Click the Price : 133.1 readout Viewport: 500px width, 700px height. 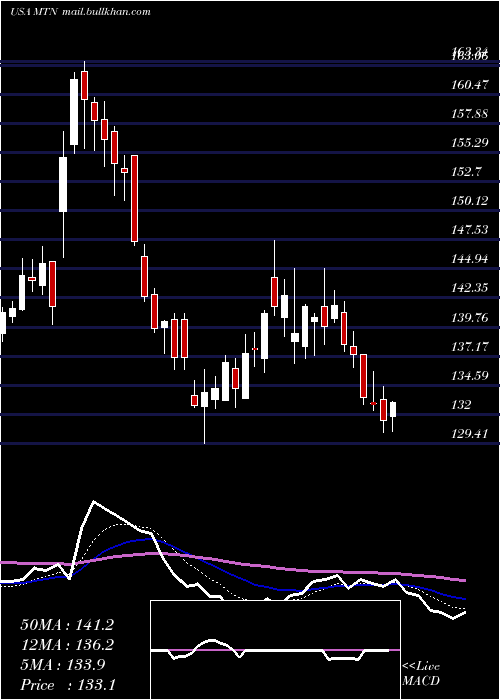(x=68, y=685)
